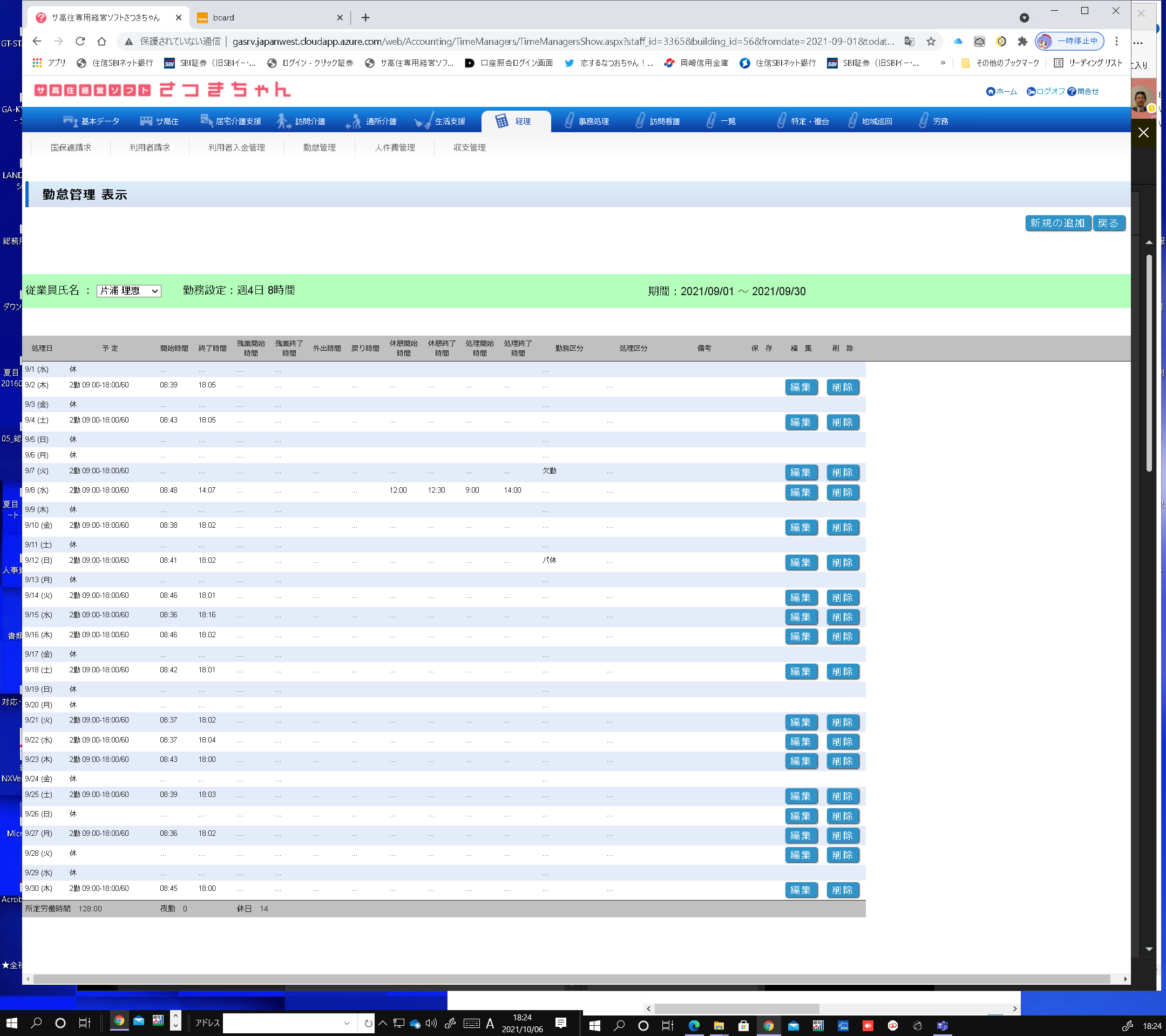Click 削除 for the 9/30 row
The width and height of the screenshot is (1166, 1036).
click(x=842, y=890)
